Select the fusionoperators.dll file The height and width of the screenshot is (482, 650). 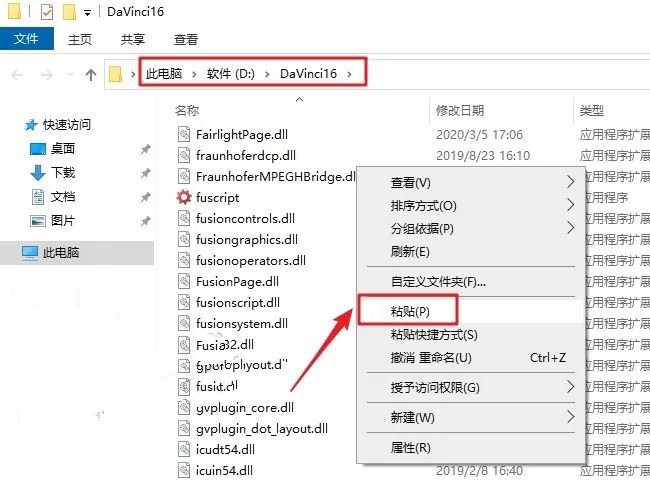251,261
